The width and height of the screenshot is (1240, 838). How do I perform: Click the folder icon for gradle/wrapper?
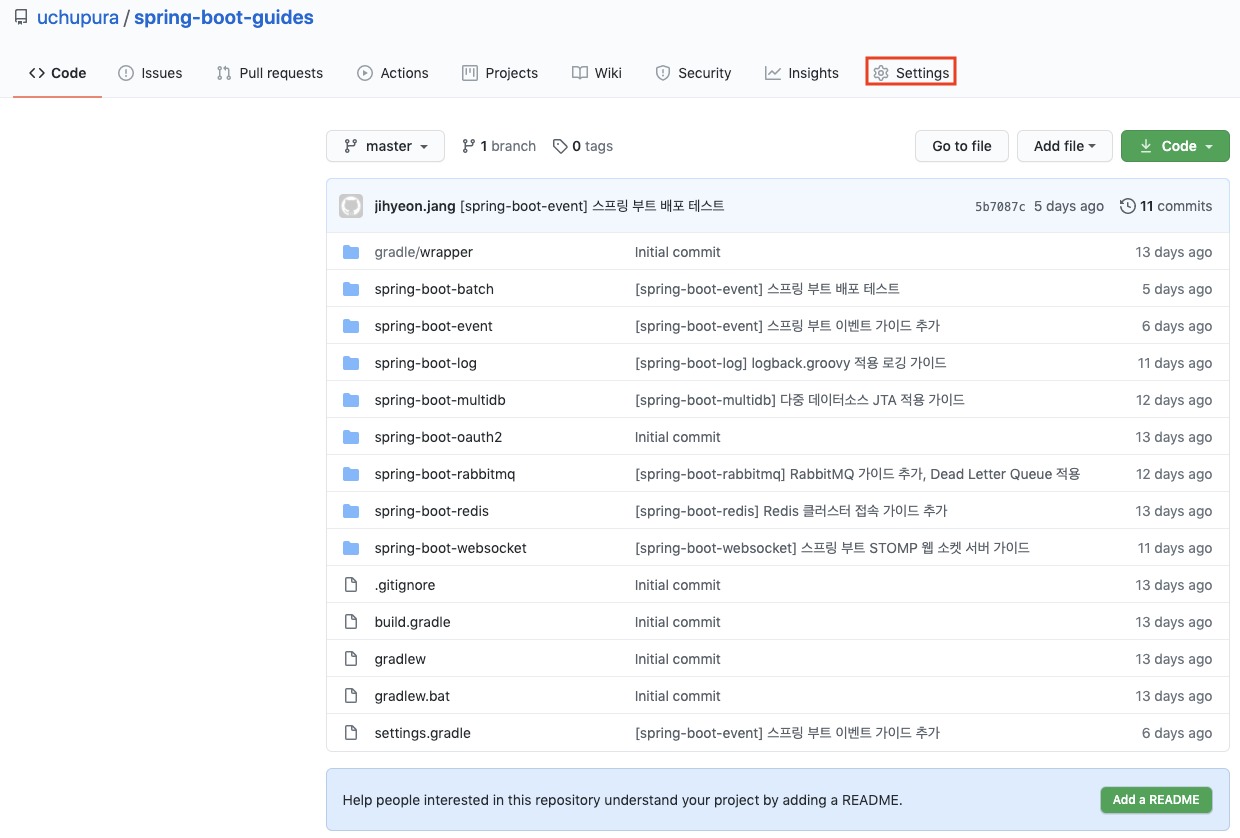point(351,252)
